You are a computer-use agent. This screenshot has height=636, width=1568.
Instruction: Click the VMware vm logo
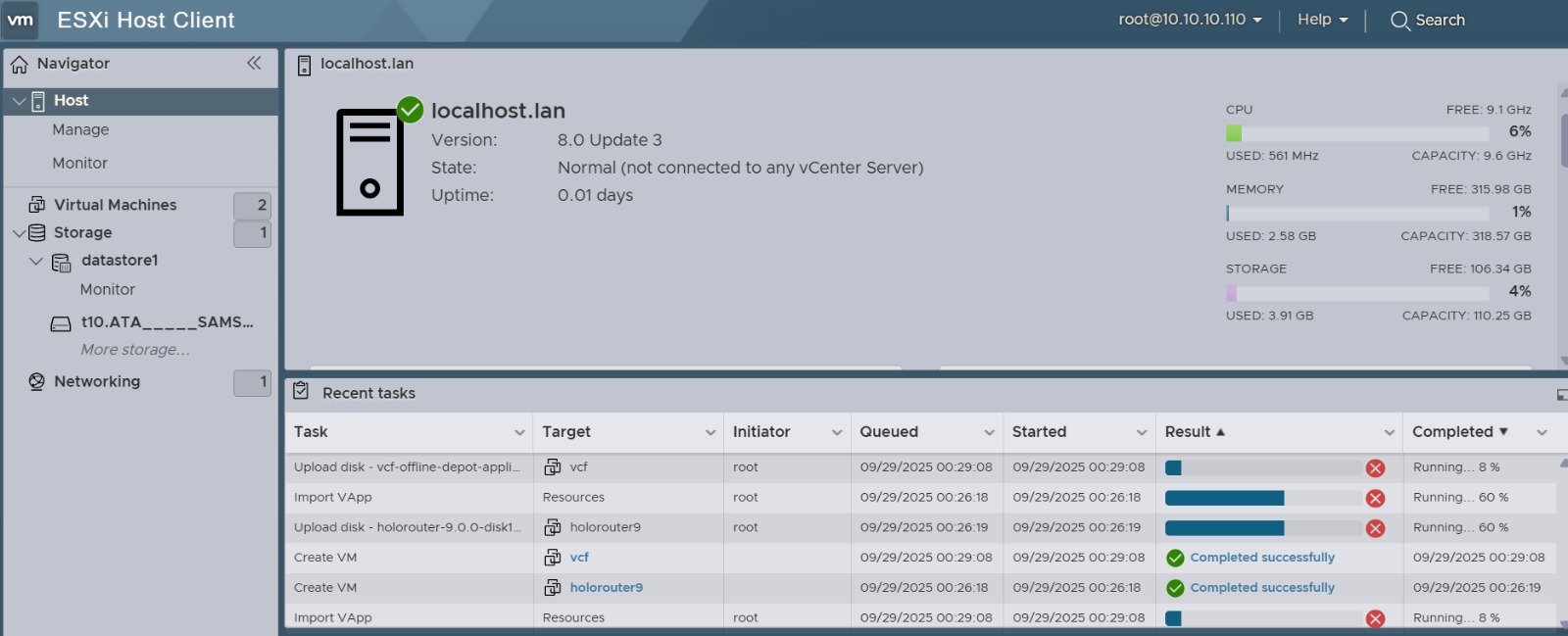(x=21, y=20)
